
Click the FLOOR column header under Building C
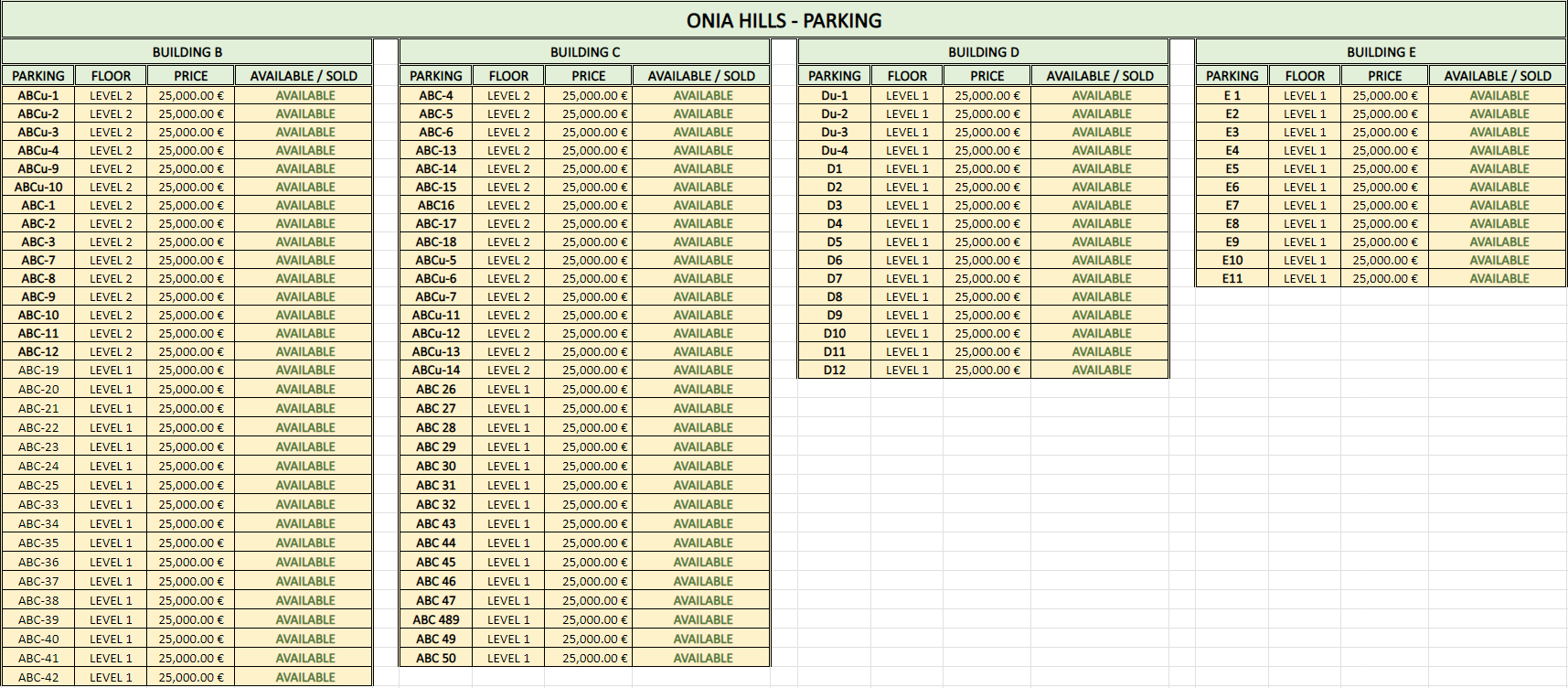click(508, 76)
